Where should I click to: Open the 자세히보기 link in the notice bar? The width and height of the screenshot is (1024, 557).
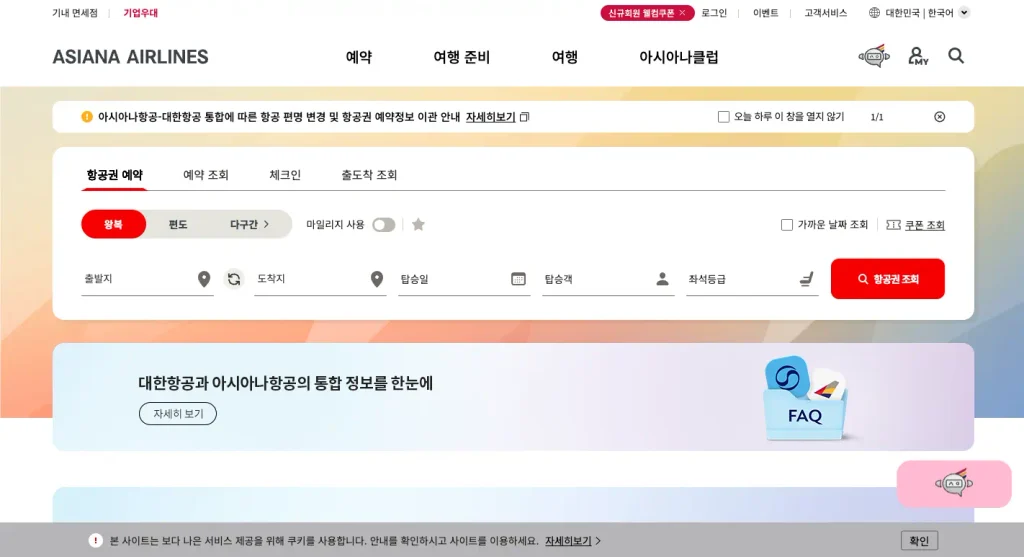pos(490,117)
